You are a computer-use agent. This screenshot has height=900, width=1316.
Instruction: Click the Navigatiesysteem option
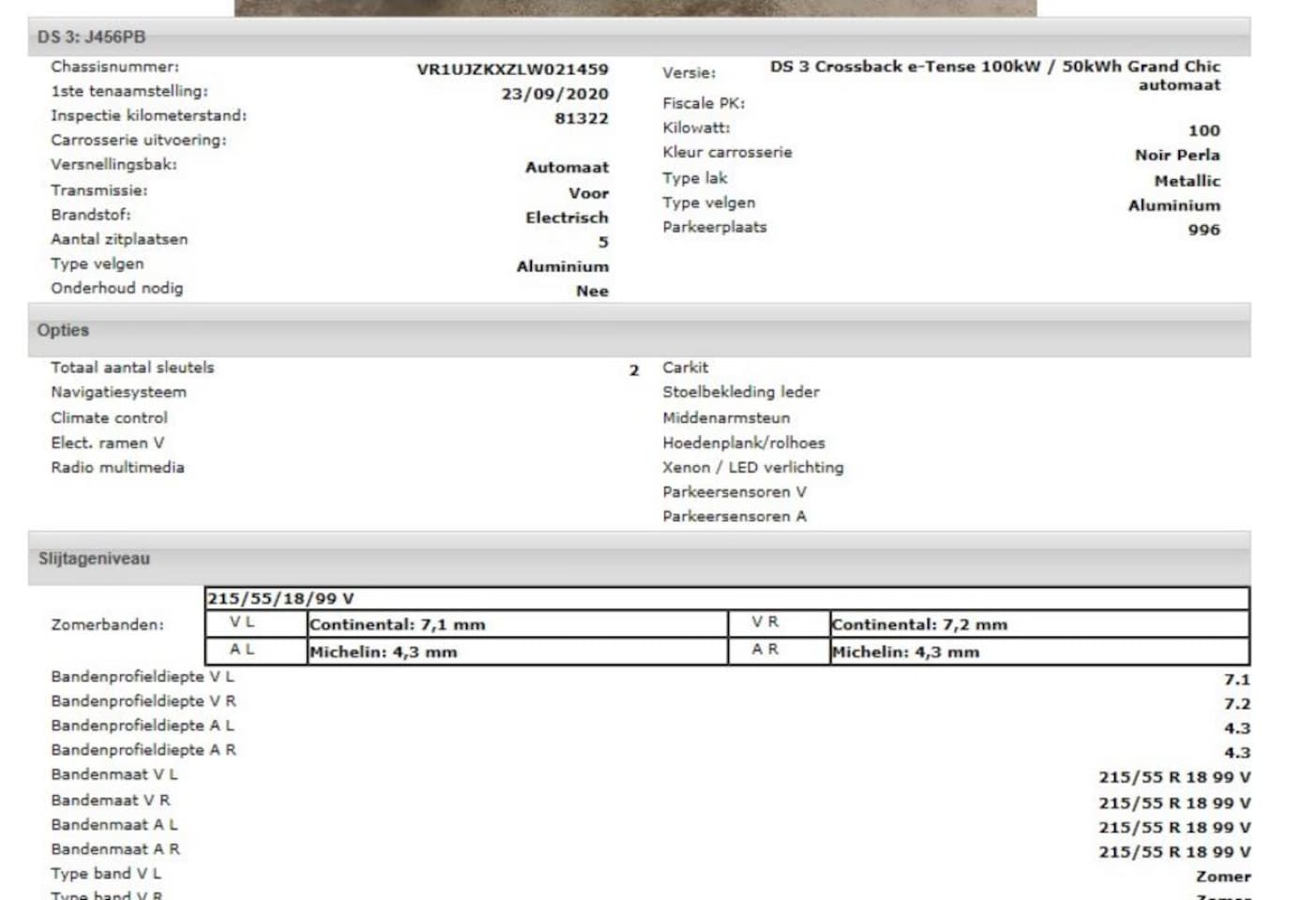click(x=118, y=392)
